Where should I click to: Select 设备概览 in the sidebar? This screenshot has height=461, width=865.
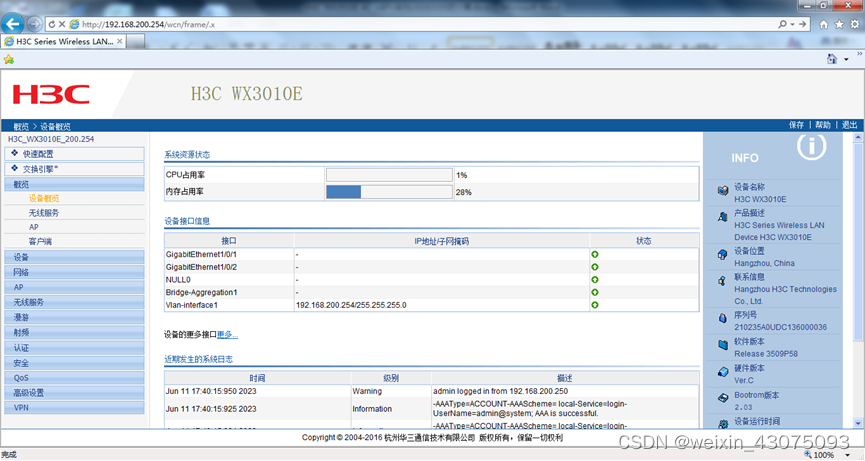pos(44,199)
